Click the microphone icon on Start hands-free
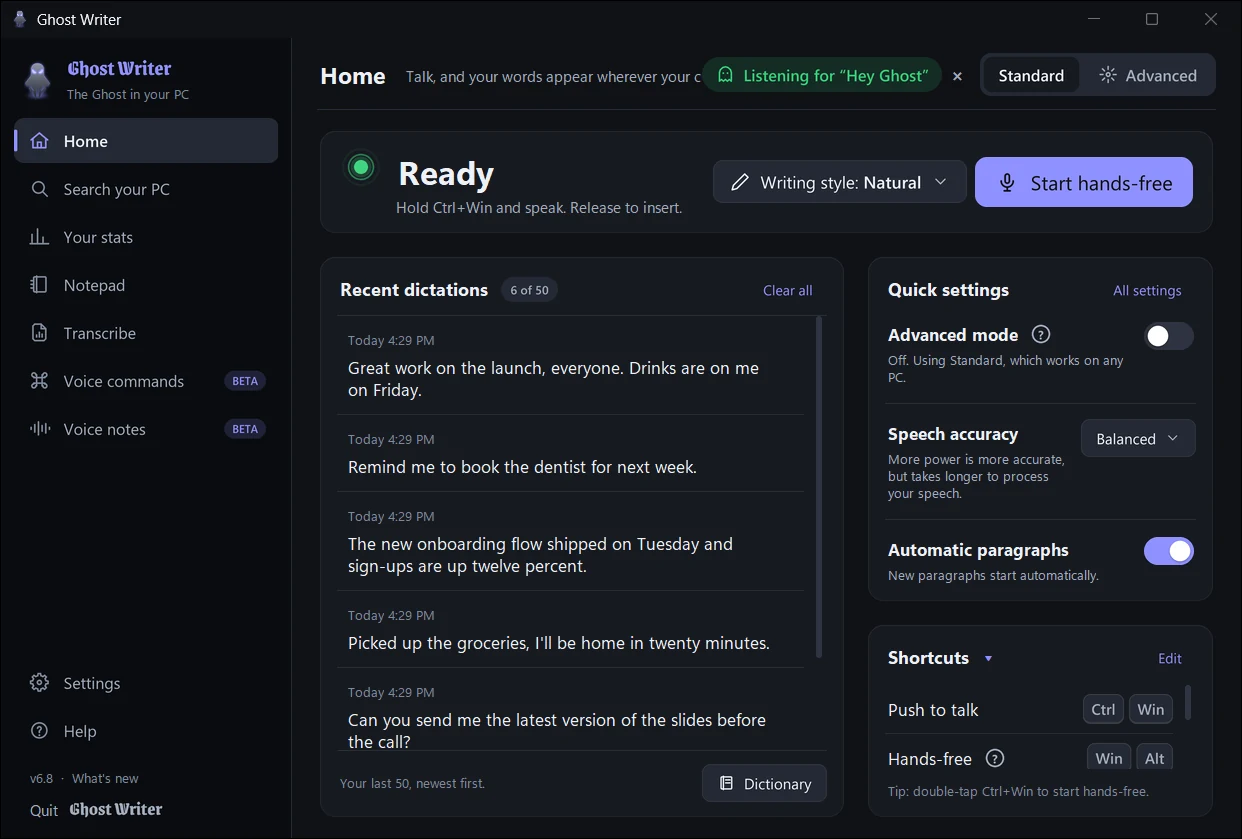This screenshot has height=839, width=1242. [1007, 182]
